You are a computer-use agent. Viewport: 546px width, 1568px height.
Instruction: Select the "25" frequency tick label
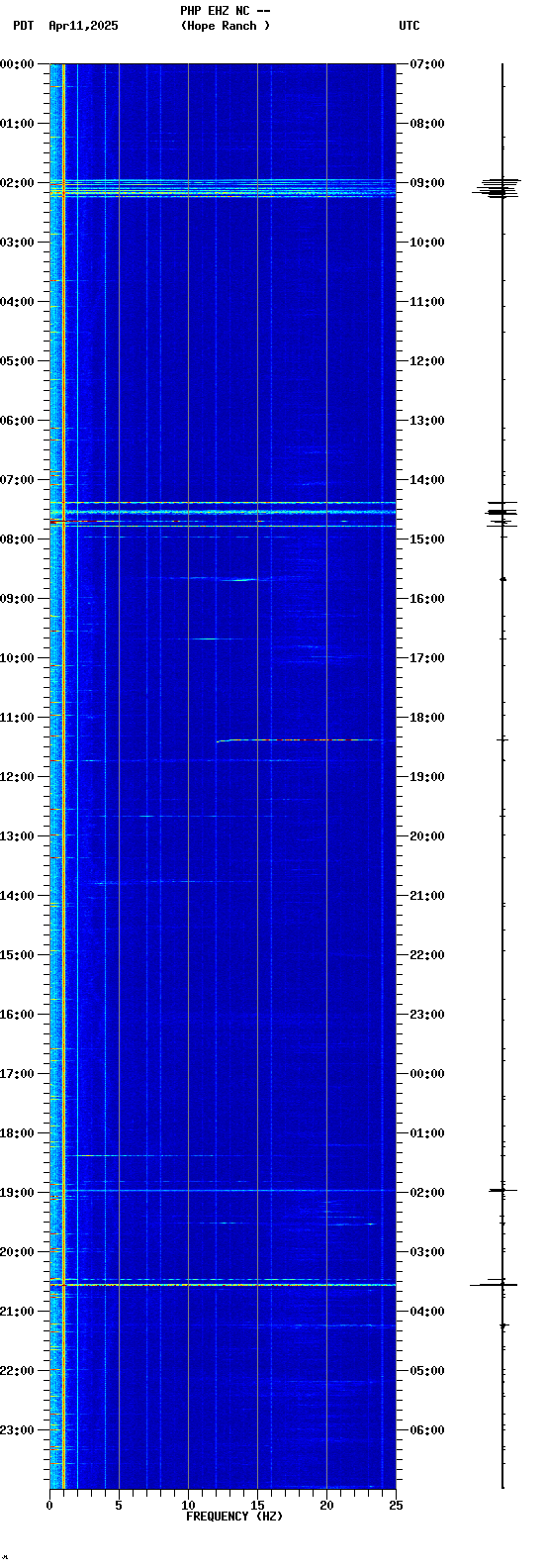click(x=396, y=1506)
